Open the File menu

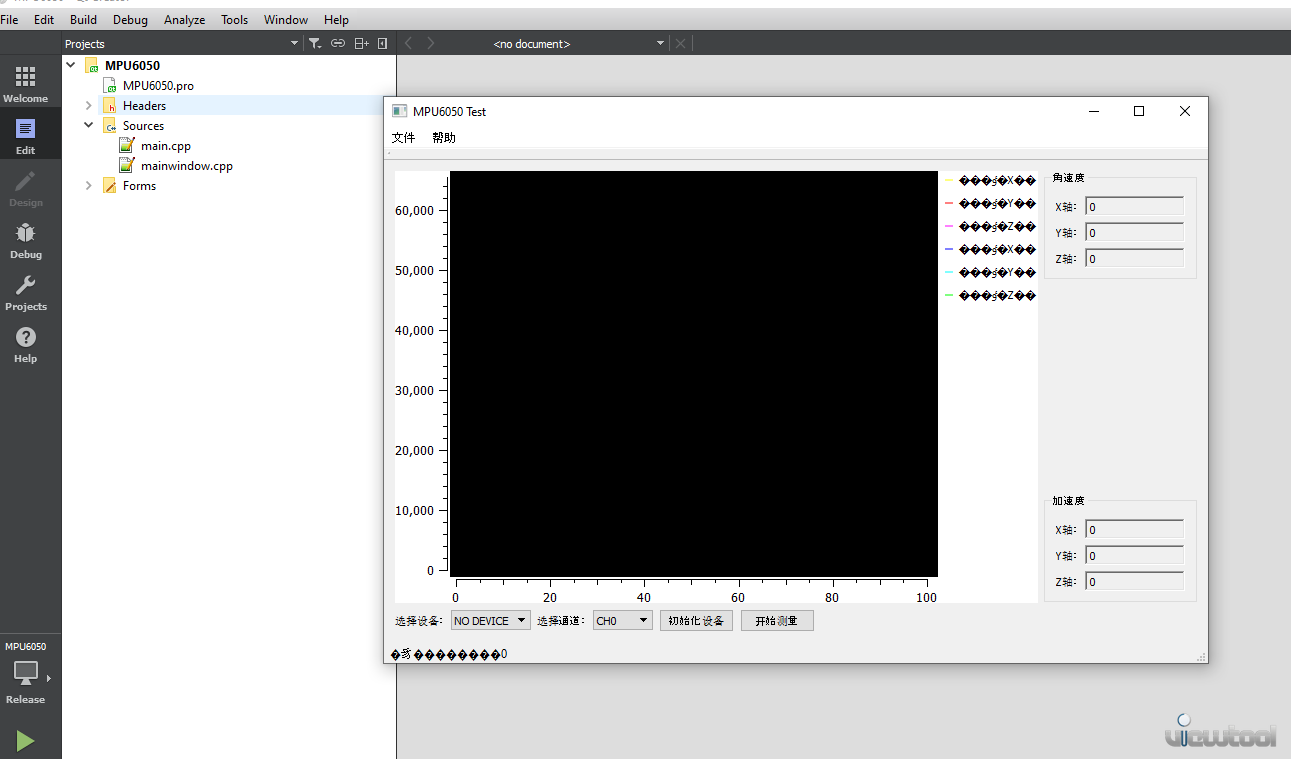point(9,19)
